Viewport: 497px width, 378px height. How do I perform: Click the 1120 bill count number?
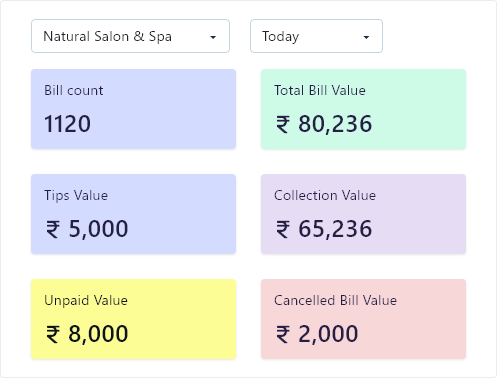67,124
